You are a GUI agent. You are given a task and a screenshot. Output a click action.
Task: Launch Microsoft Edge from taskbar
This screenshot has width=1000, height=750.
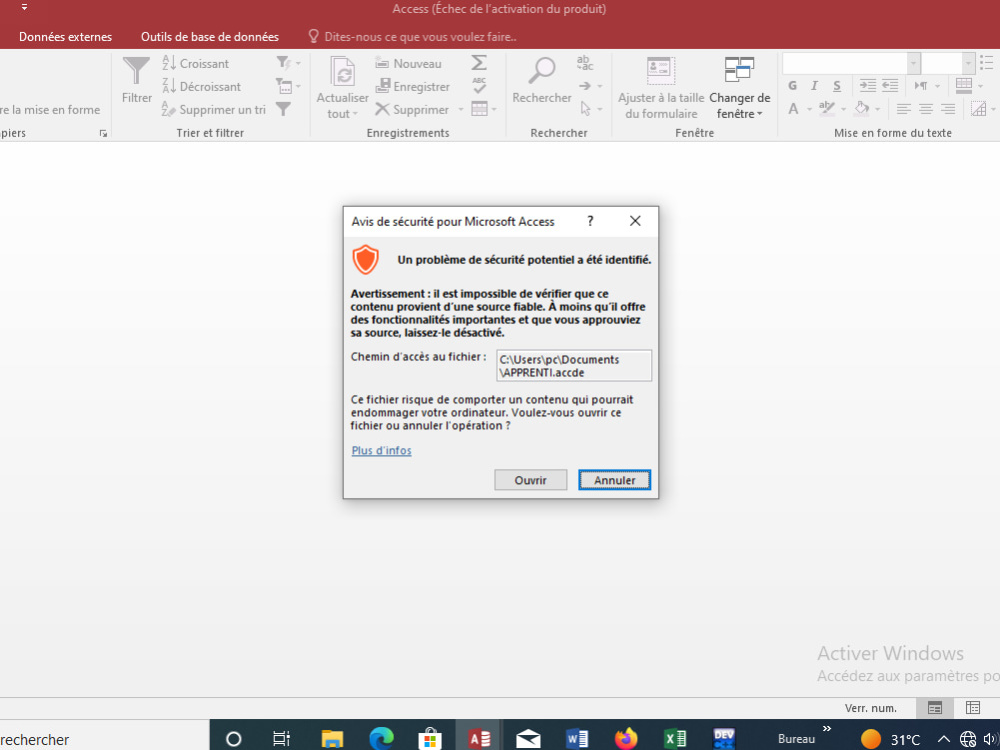tap(381, 739)
